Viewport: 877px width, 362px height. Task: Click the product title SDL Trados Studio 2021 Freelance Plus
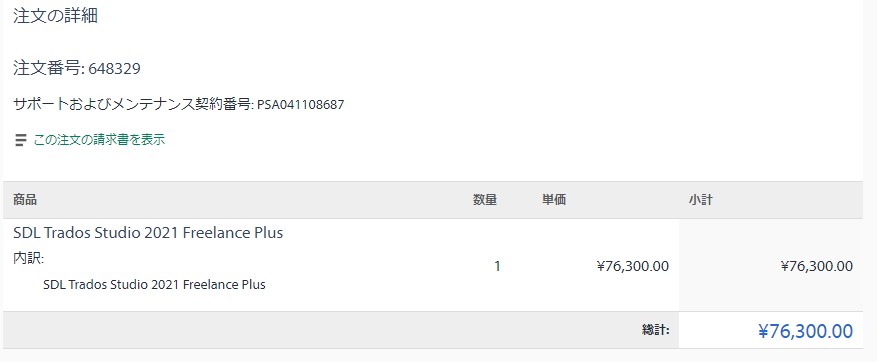(x=148, y=232)
